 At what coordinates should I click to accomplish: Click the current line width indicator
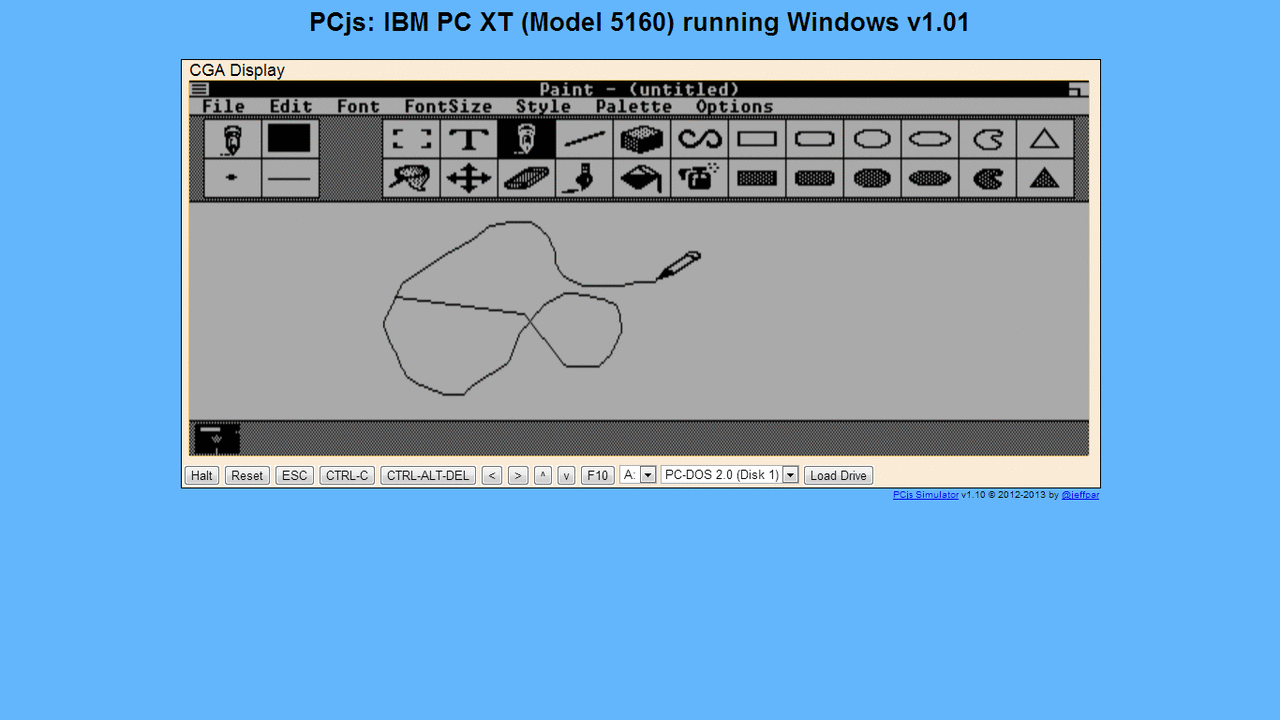[290, 178]
